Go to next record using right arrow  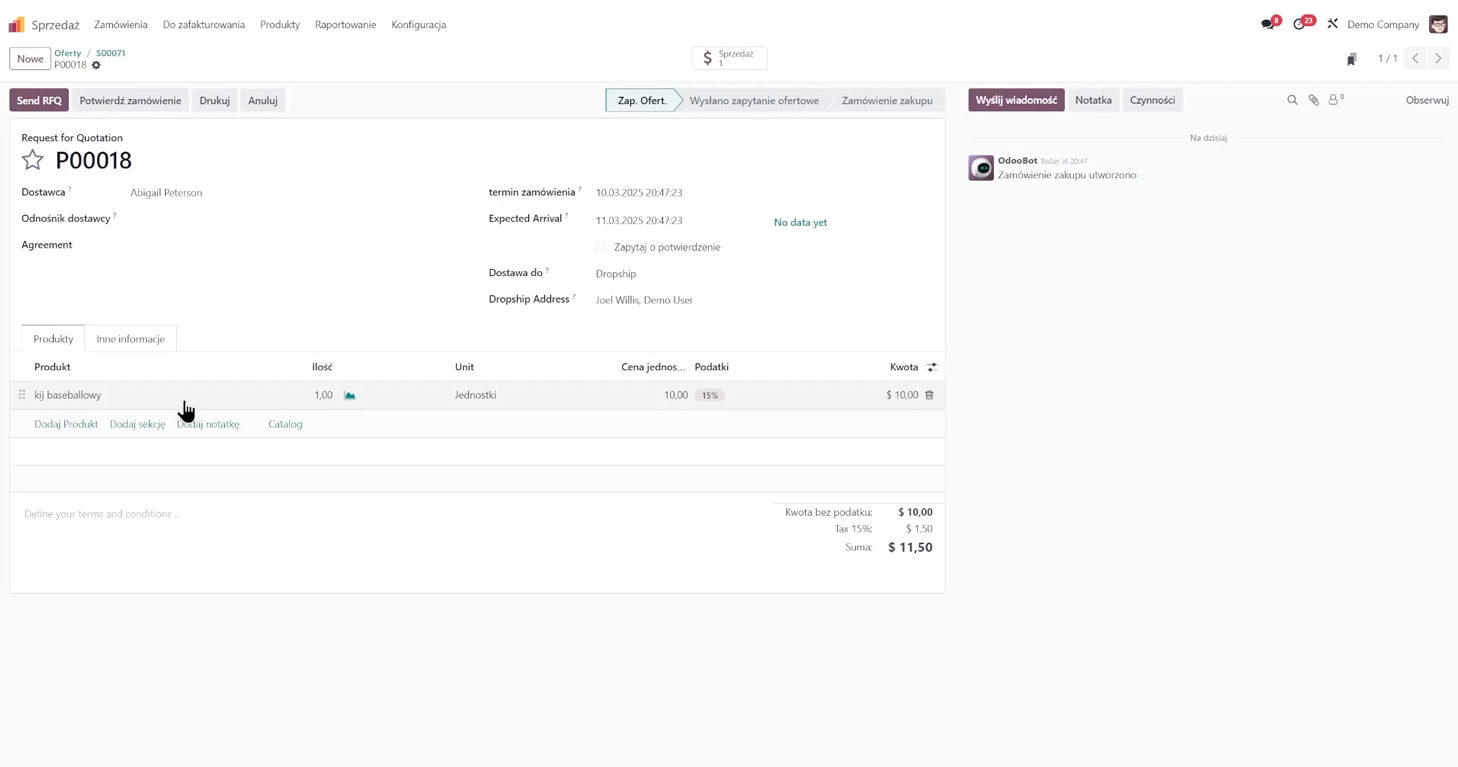click(1438, 59)
